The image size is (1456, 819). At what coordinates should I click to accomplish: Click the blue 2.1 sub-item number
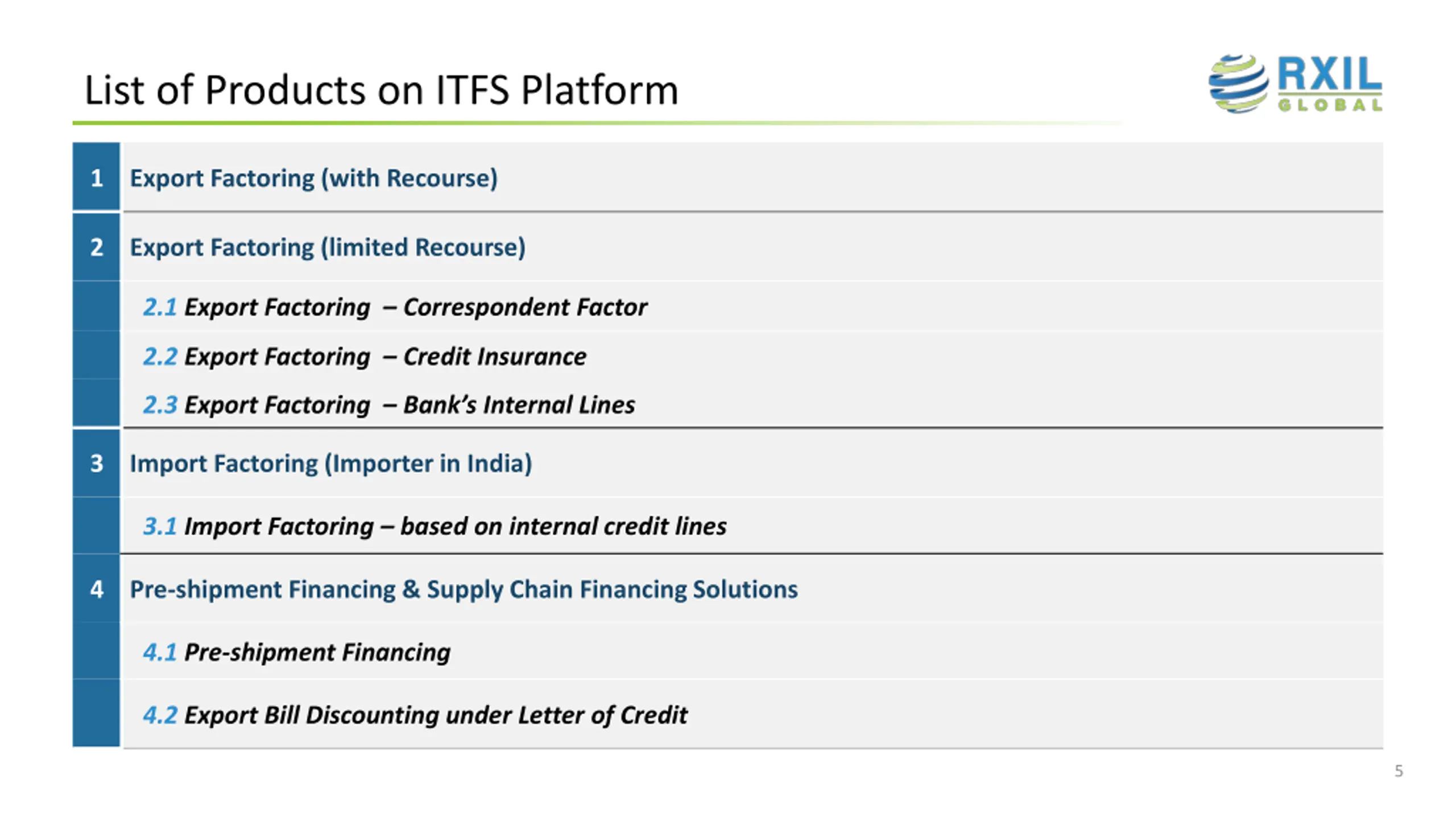(160, 307)
